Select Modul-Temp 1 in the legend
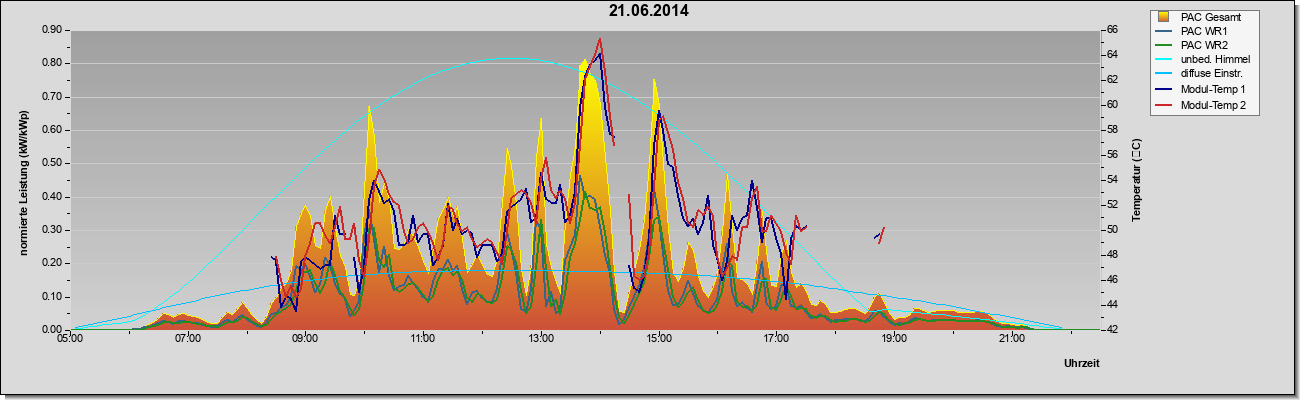1300x400 pixels. pos(1213,90)
